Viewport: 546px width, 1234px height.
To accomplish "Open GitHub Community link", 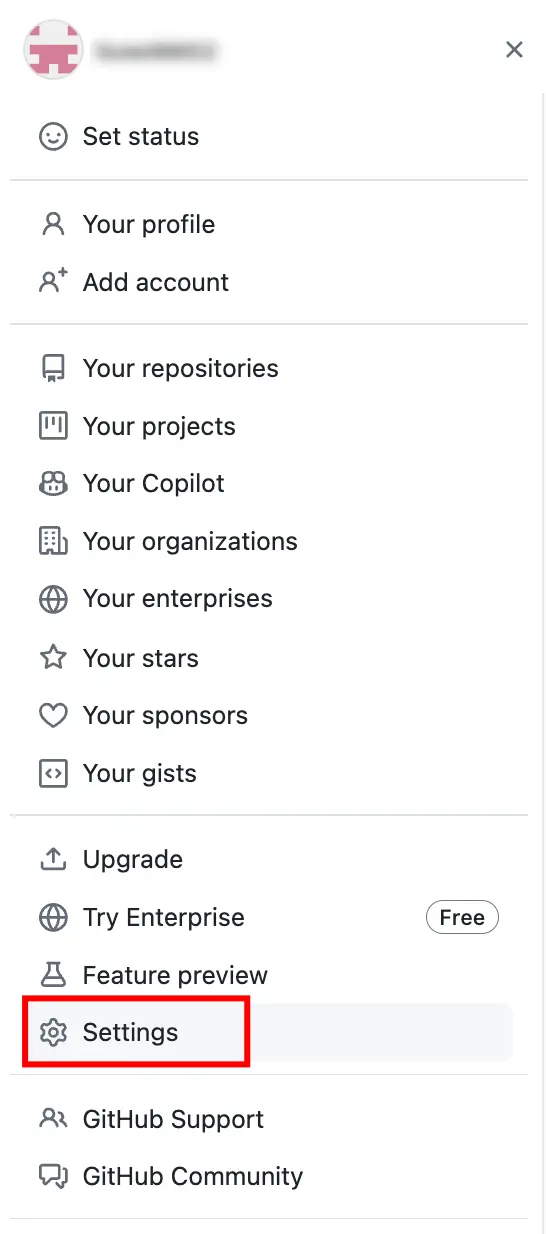I will pyautogui.click(x=268, y=1176).
